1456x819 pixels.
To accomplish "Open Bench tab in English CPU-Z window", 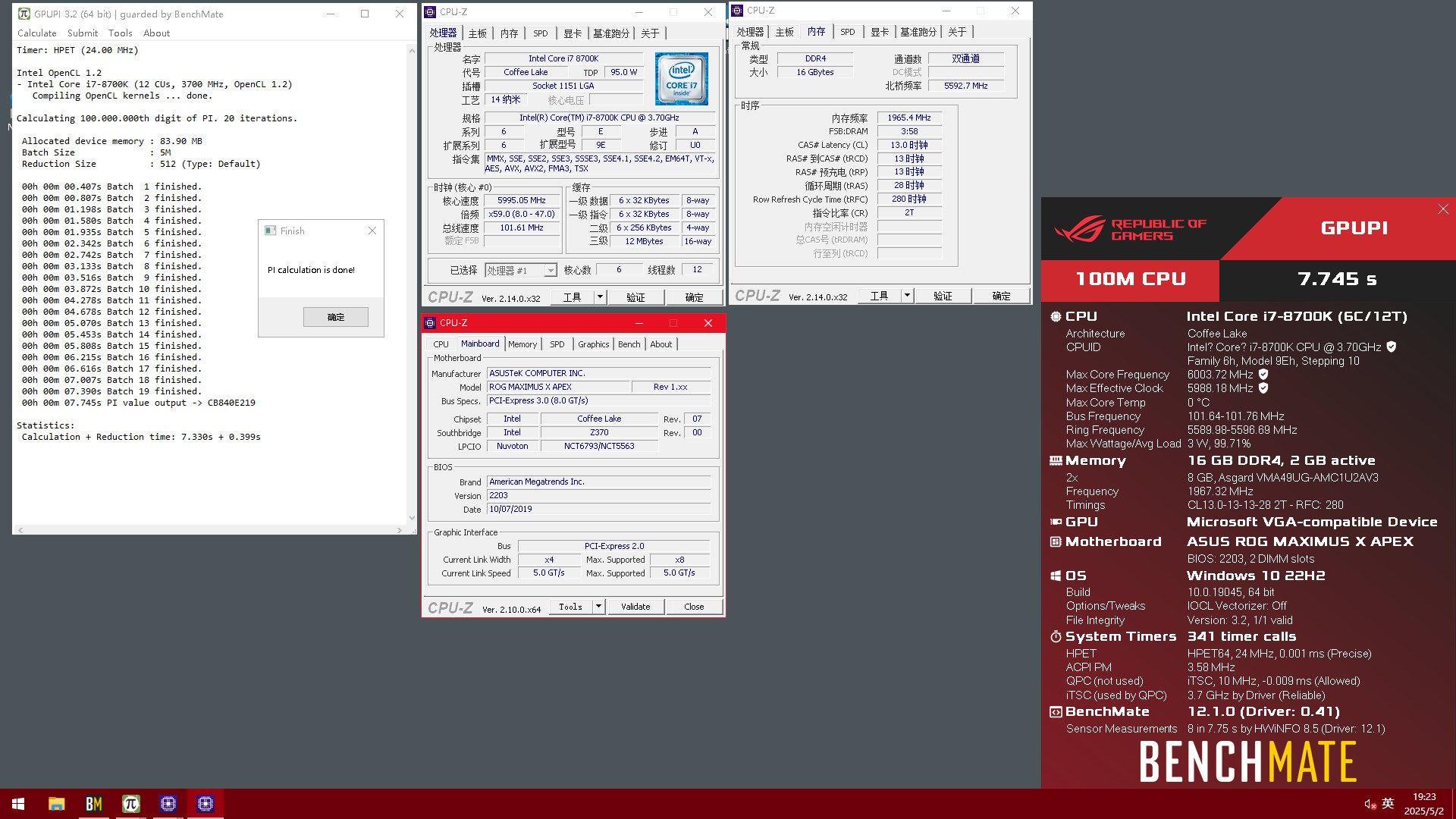I will [629, 344].
